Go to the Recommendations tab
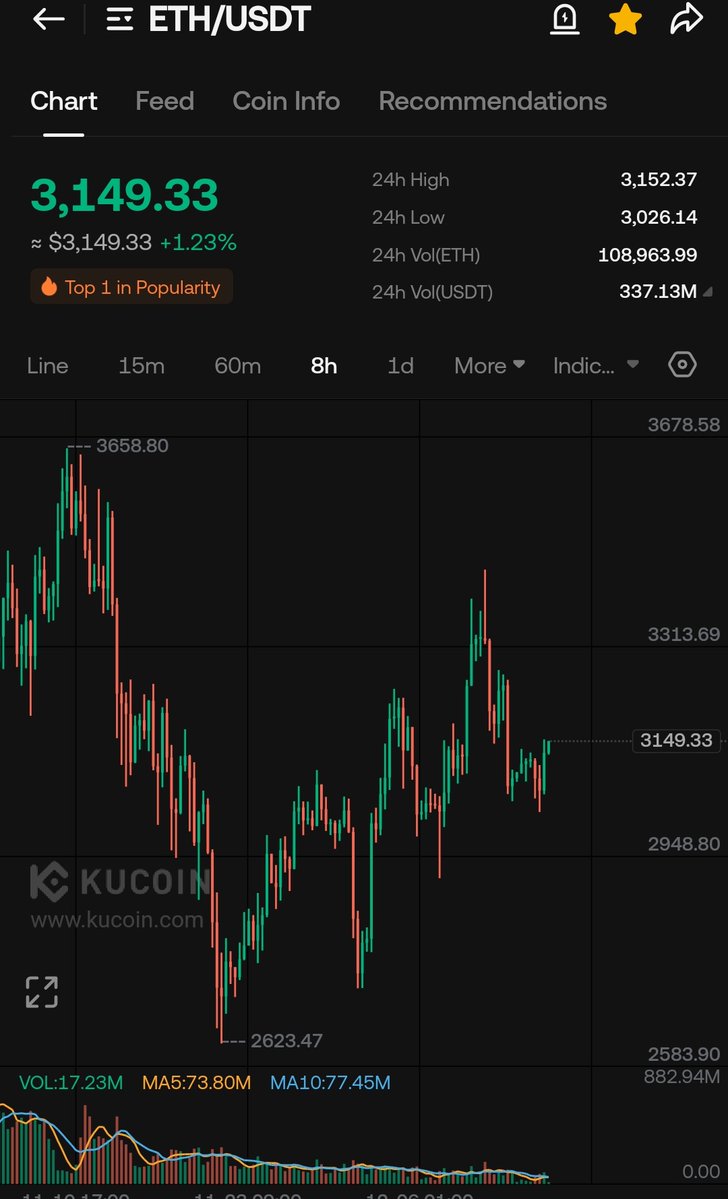The image size is (728, 1199). (492, 101)
